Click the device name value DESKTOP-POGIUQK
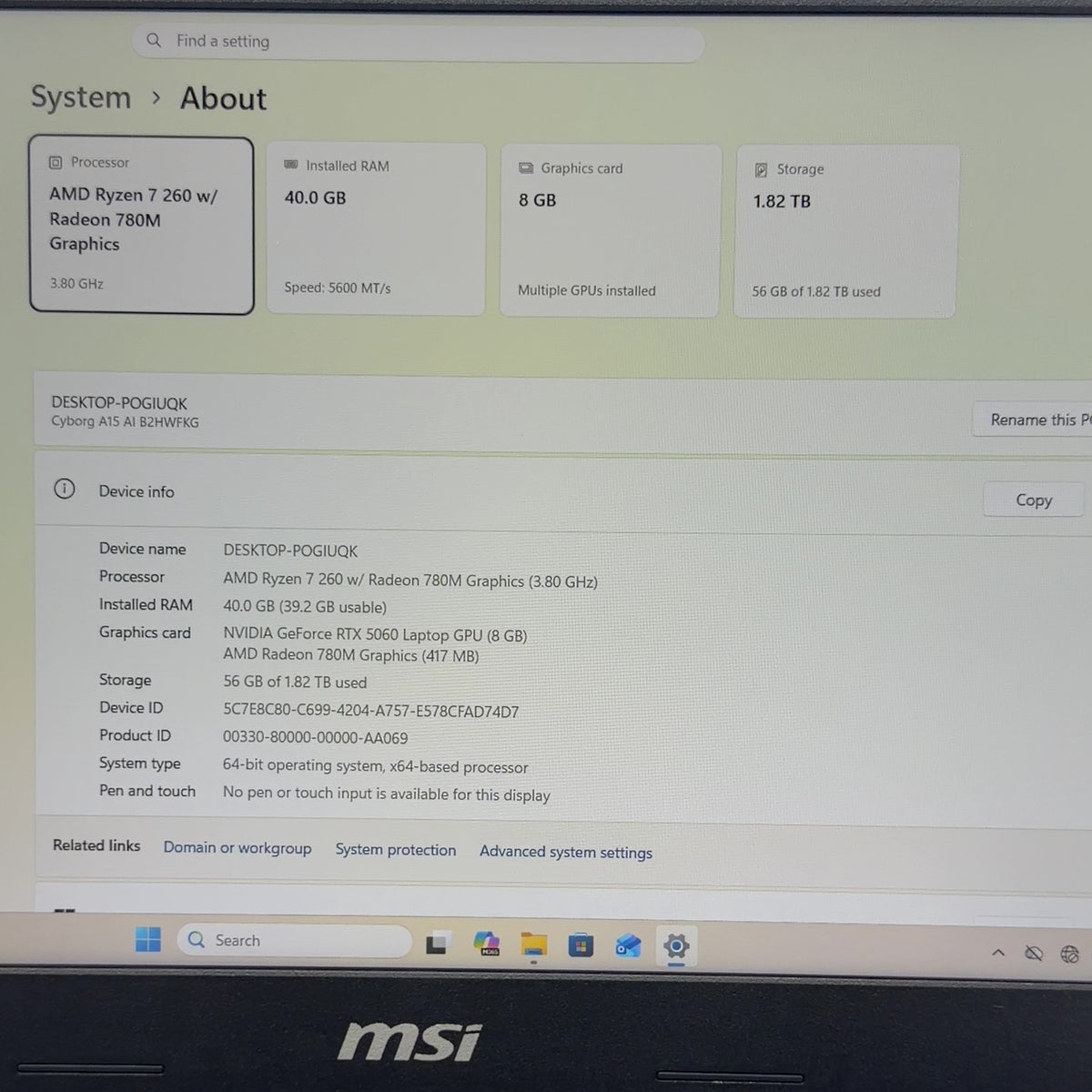The width and height of the screenshot is (1092, 1092). coord(290,551)
